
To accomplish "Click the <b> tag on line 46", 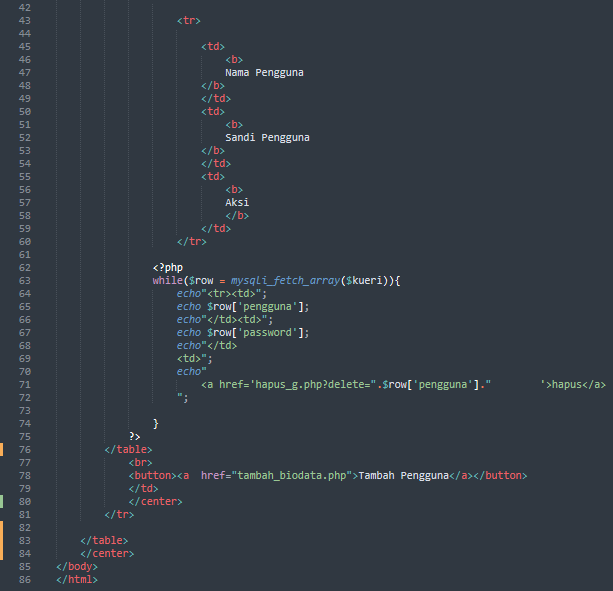I will point(234,60).
